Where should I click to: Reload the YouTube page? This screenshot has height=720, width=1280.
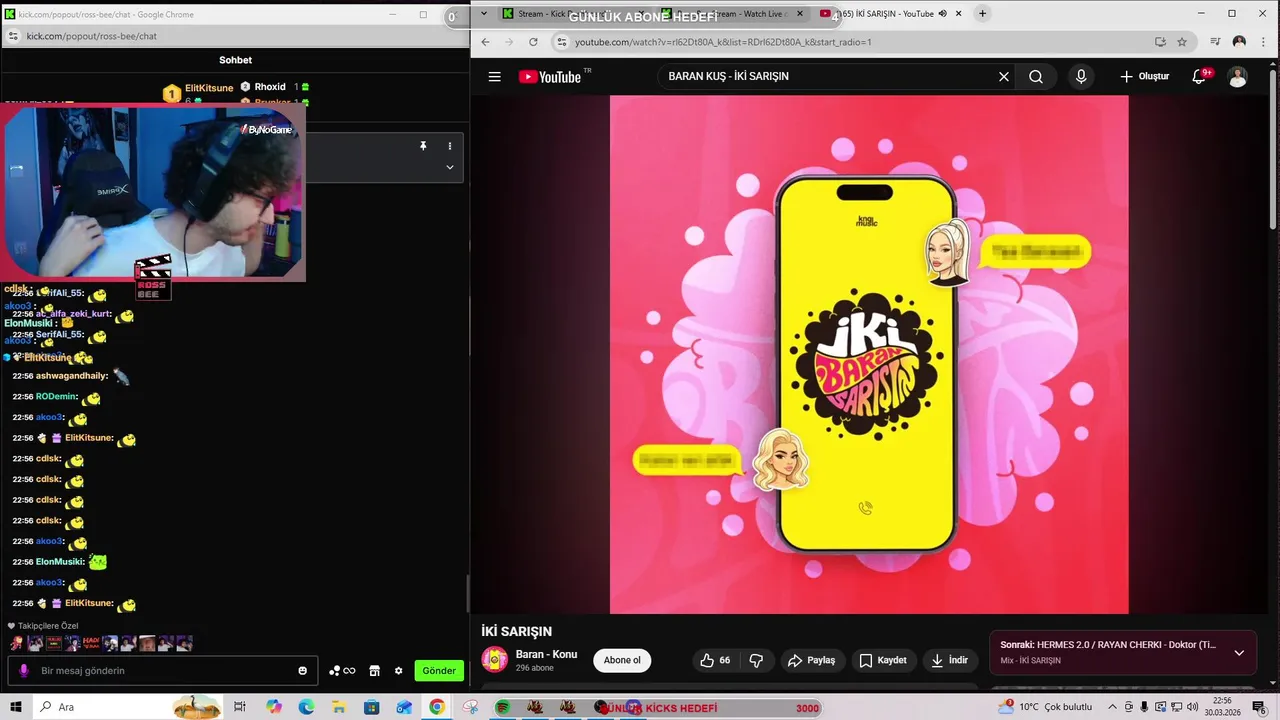tap(533, 42)
